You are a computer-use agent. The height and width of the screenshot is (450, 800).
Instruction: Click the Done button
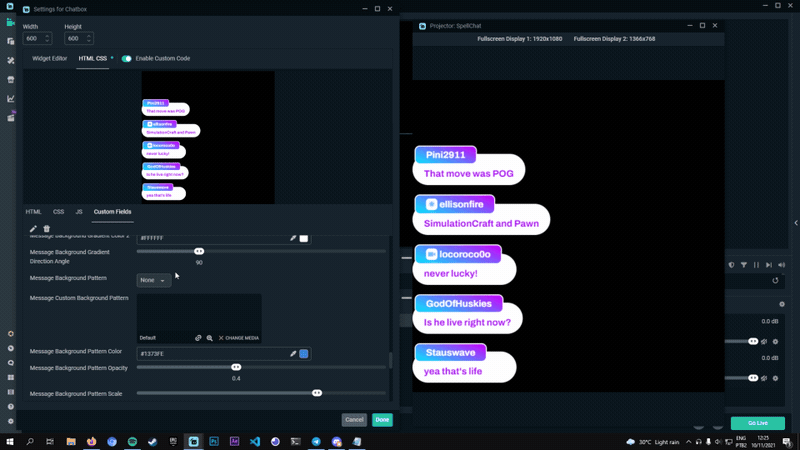click(382, 420)
